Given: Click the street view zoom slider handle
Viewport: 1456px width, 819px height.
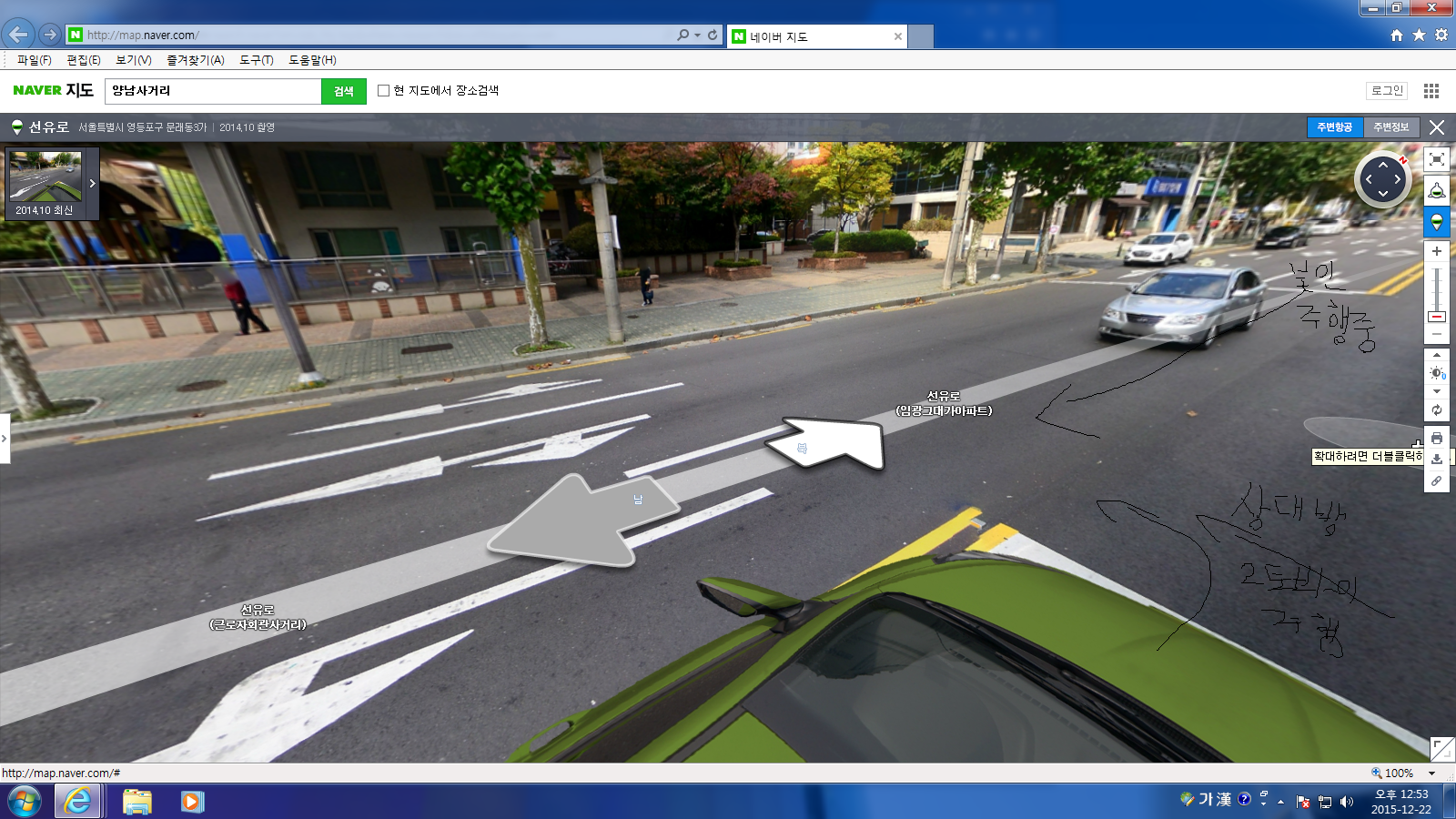Looking at the screenshot, I should click(x=1436, y=317).
